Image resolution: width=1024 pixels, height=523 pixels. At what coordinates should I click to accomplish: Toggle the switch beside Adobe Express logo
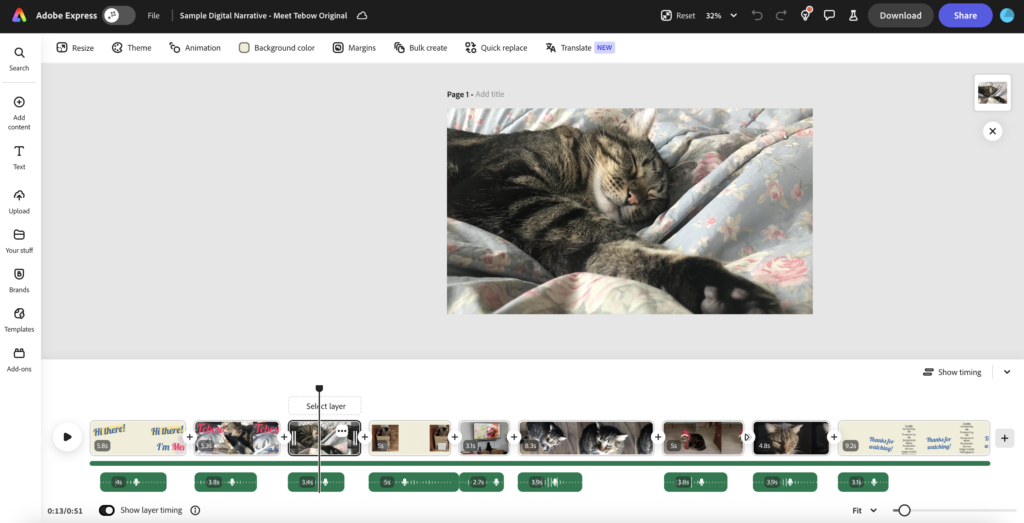point(119,15)
